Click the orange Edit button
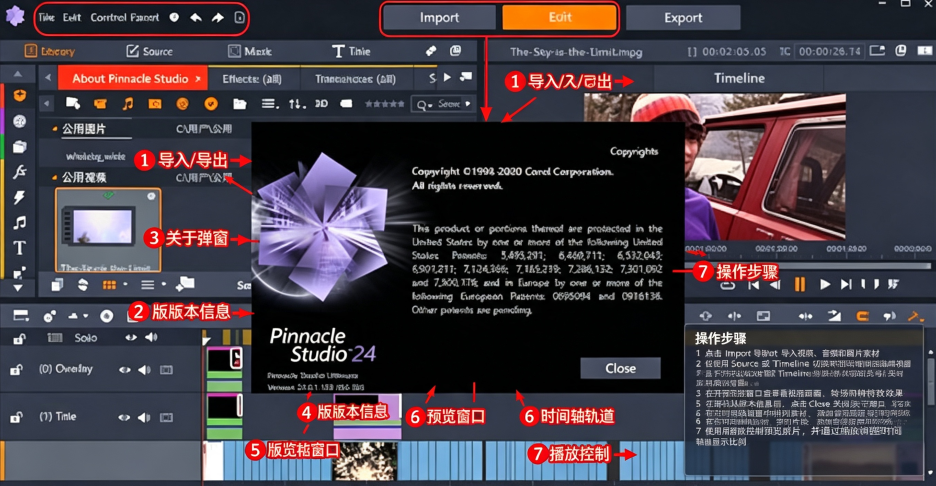Screen dimensions: 936x486 click(x=559, y=17)
